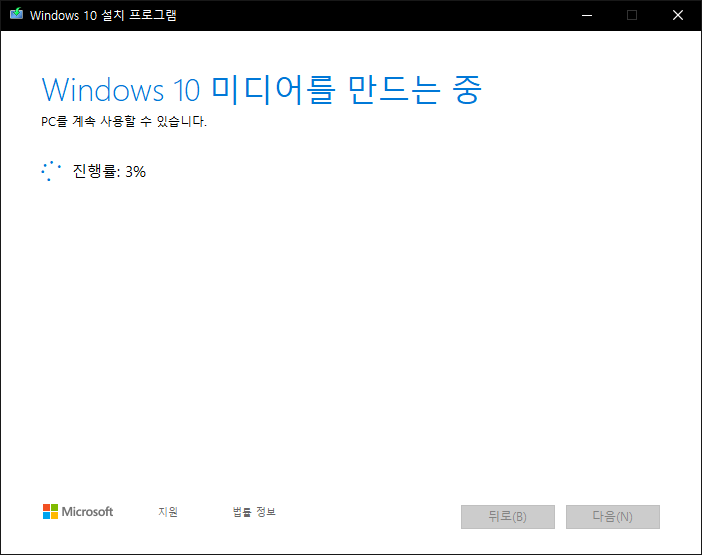Minimize the Windows 10 setup window
Viewport: 702px width, 555px height.
point(587,15)
